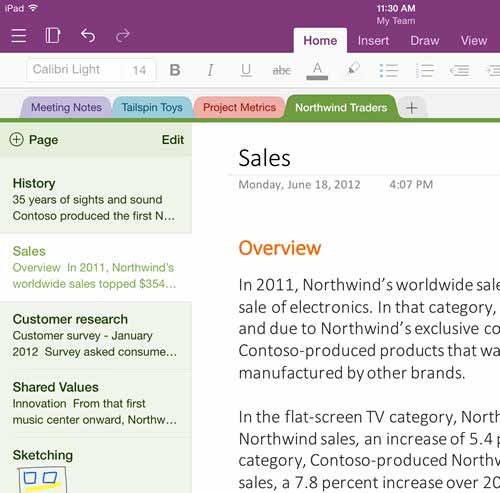Tap Edit in the page list
The height and width of the screenshot is (493, 500).
[x=173, y=140]
